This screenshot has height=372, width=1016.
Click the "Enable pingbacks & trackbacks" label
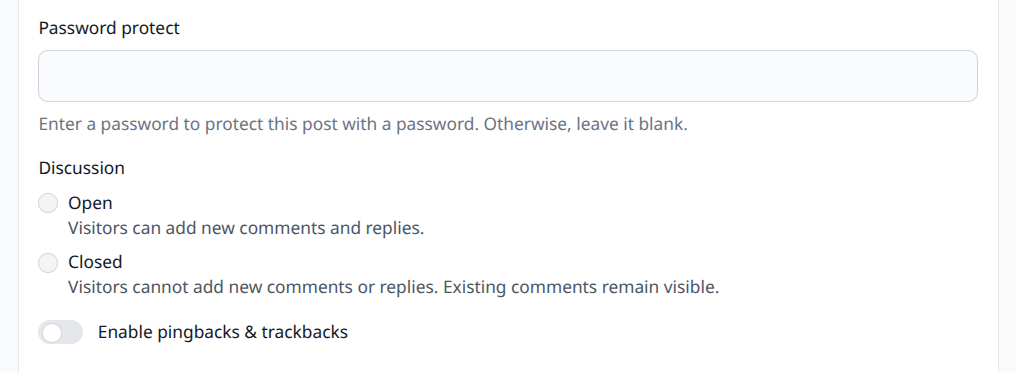click(x=223, y=332)
